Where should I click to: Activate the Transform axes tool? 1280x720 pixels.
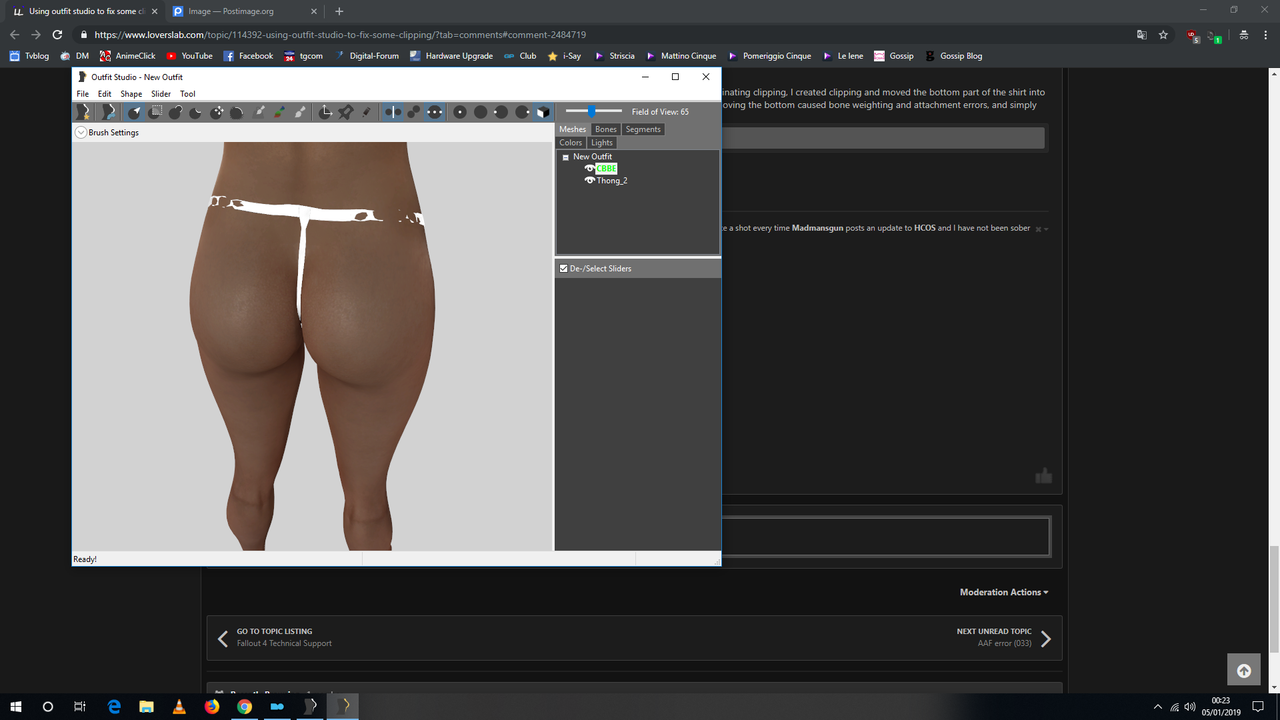tap(325, 112)
